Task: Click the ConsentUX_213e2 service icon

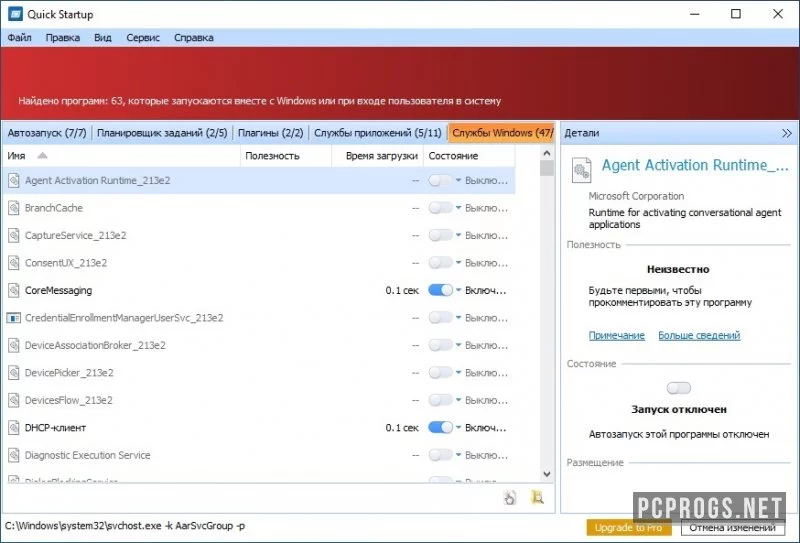Action: click(x=14, y=263)
